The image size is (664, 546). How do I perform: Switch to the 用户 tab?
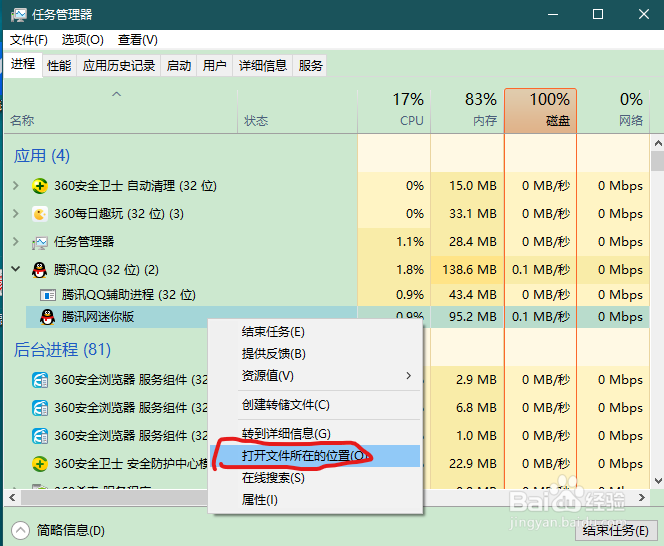[214, 66]
